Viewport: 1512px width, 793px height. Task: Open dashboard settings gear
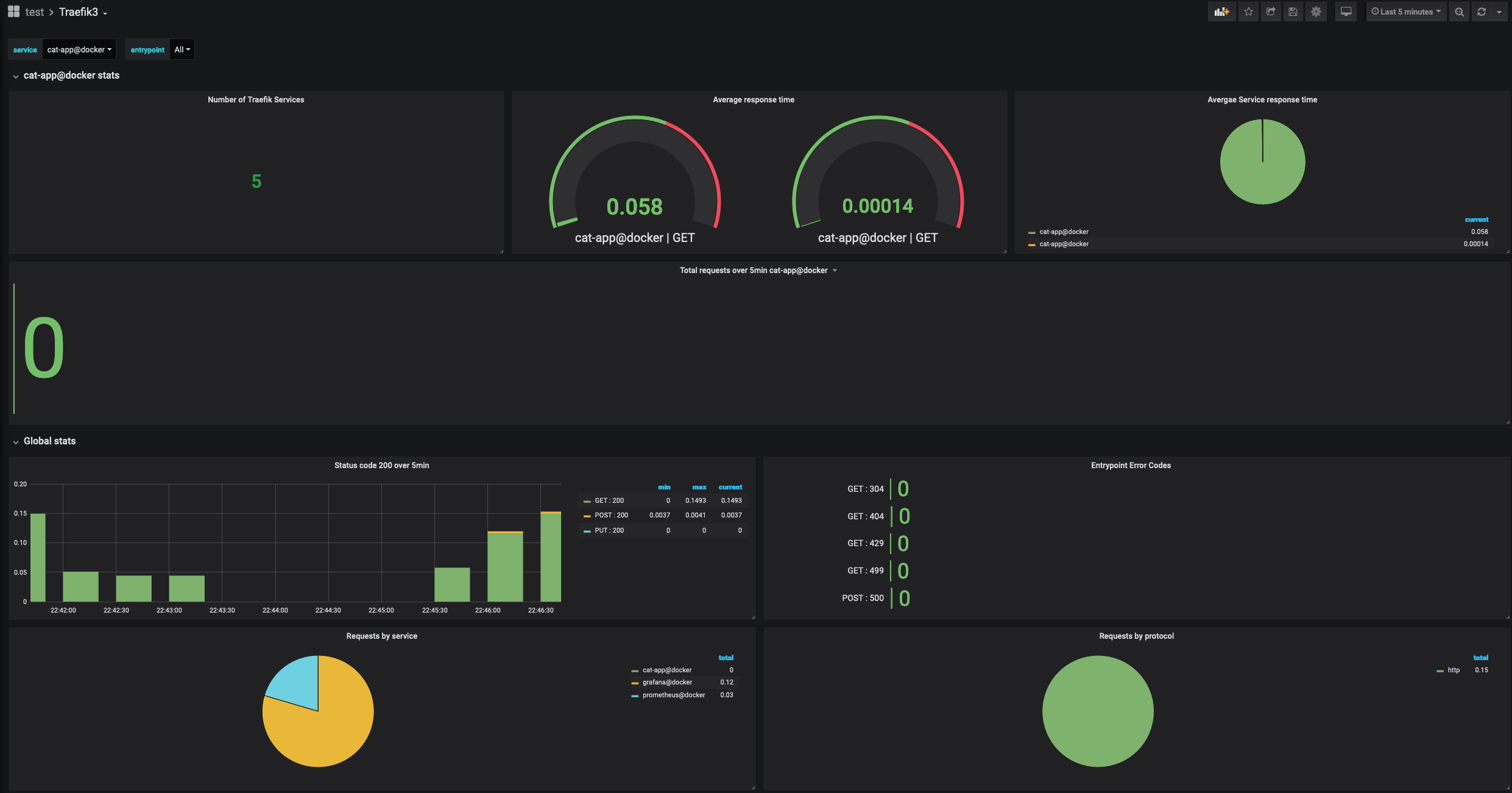click(x=1316, y=12)
